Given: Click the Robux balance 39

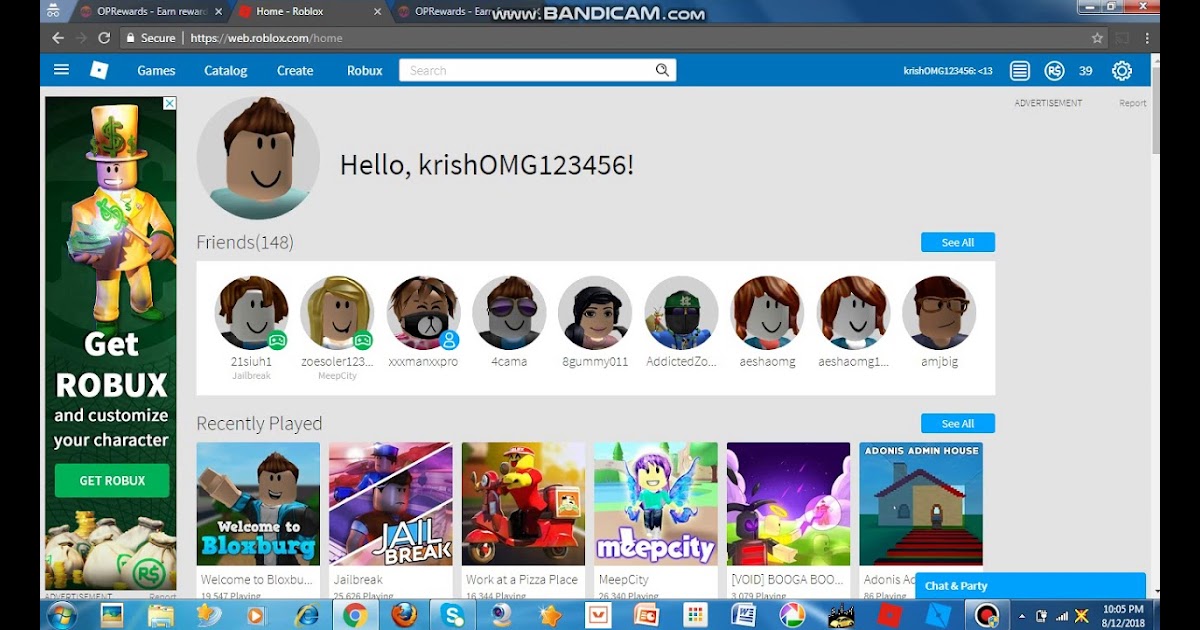Looking at the screenshot, I should (x=1086, y=70).
